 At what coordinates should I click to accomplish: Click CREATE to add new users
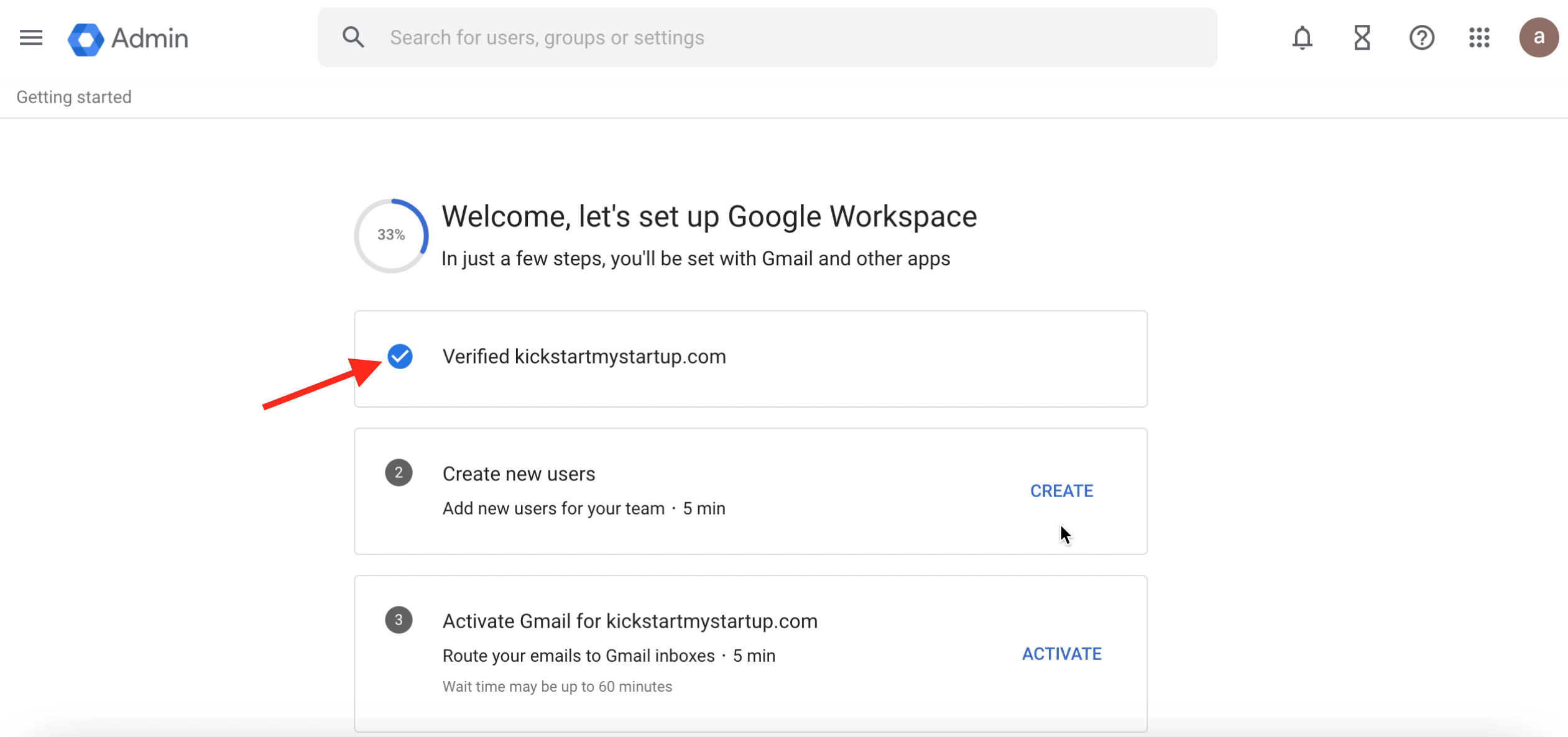coord(1061,491)
